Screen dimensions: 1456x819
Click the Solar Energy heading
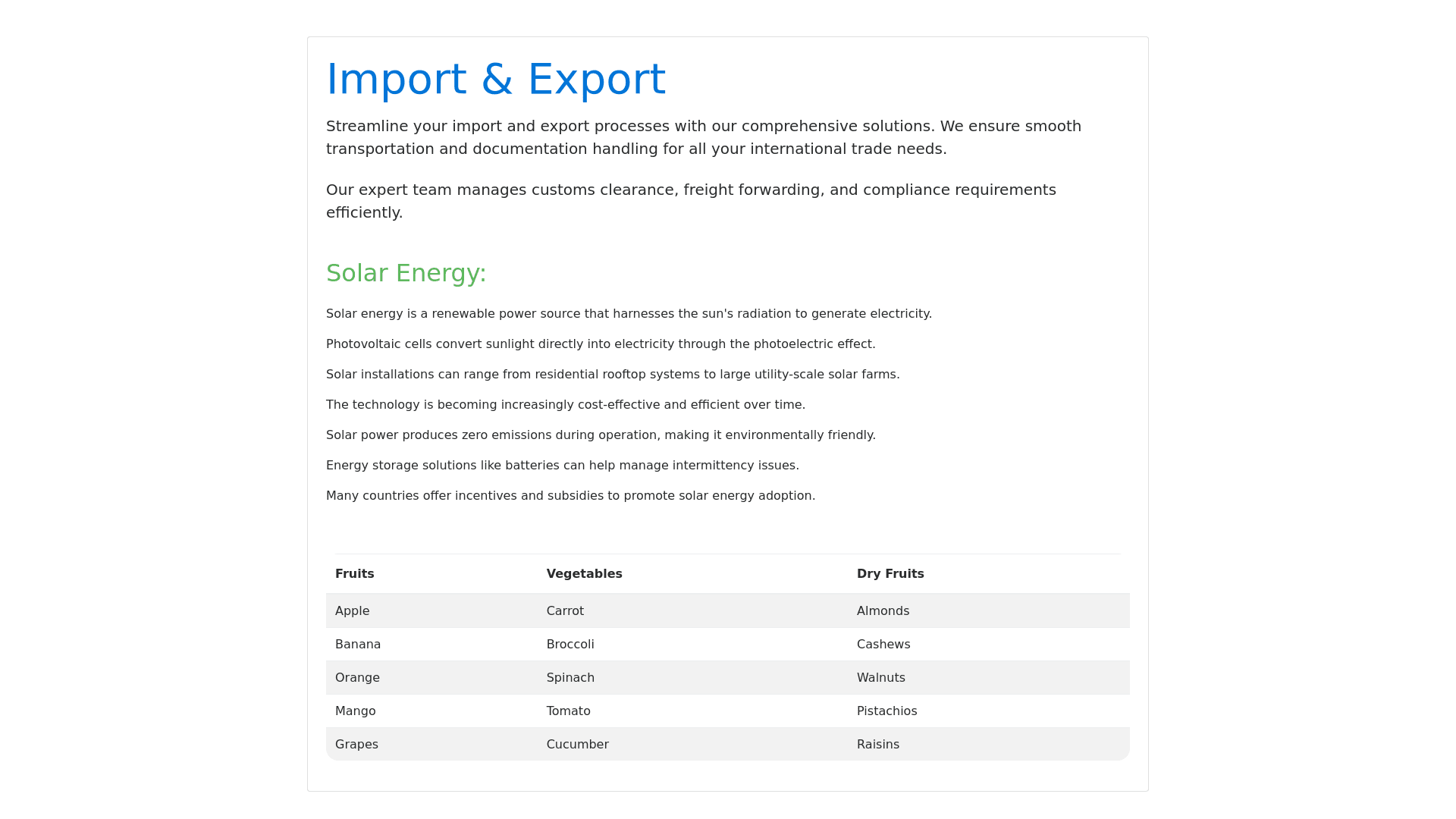pyautogui.click(x=406, y=273)
